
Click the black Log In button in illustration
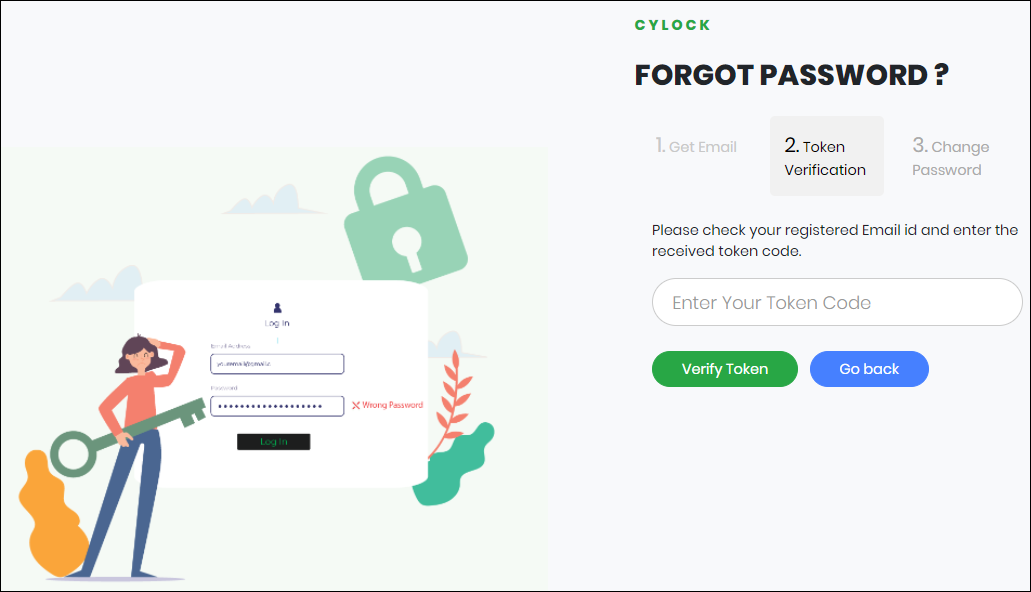coord(273,442)
